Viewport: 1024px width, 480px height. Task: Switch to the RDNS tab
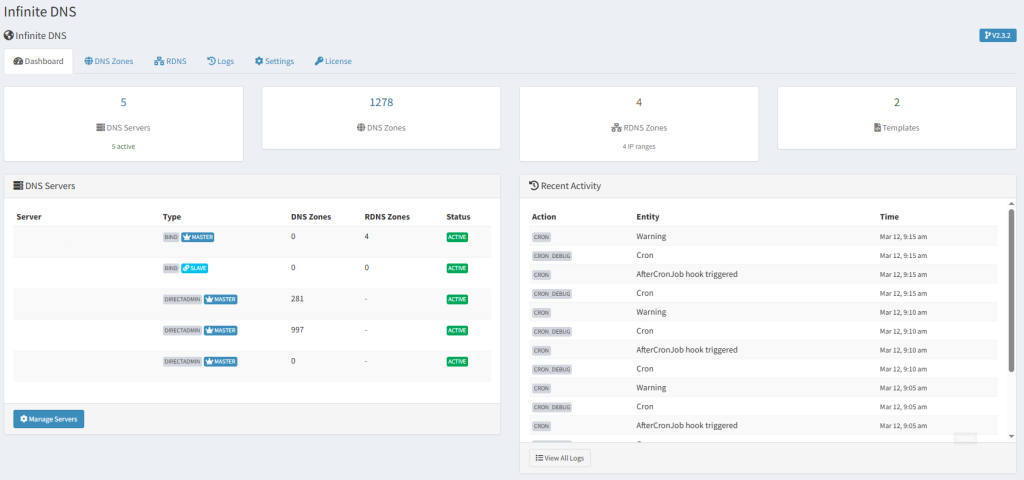[171, 61]
